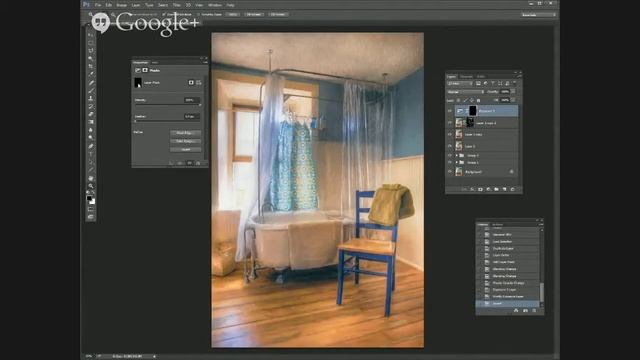This screenshot has width=640, height=360.
Task: Select the Quick Selection tool
Action: [91, 58]
